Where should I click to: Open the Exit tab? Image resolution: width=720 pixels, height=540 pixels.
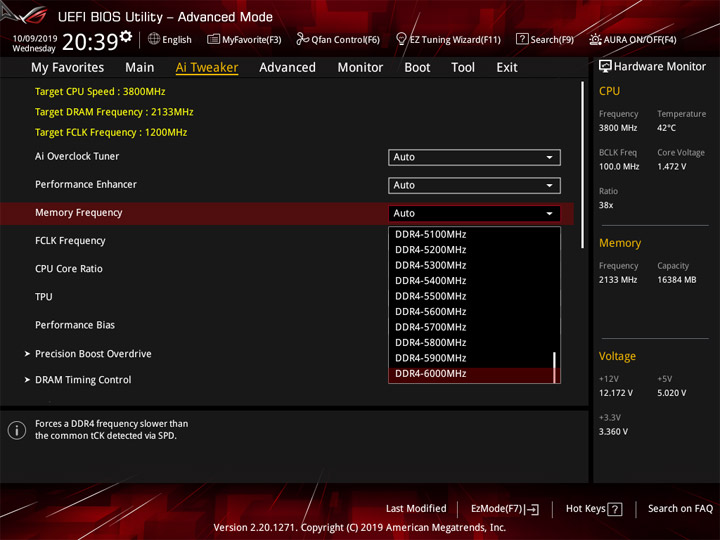coord(507,68)
